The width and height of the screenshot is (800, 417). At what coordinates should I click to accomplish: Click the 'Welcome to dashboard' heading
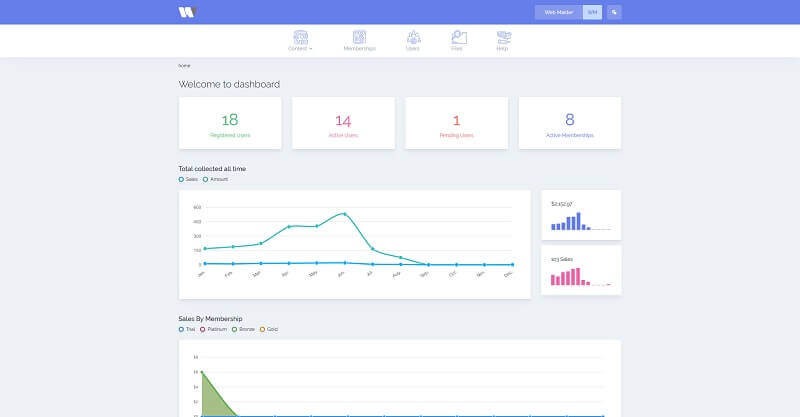(229, 84)
